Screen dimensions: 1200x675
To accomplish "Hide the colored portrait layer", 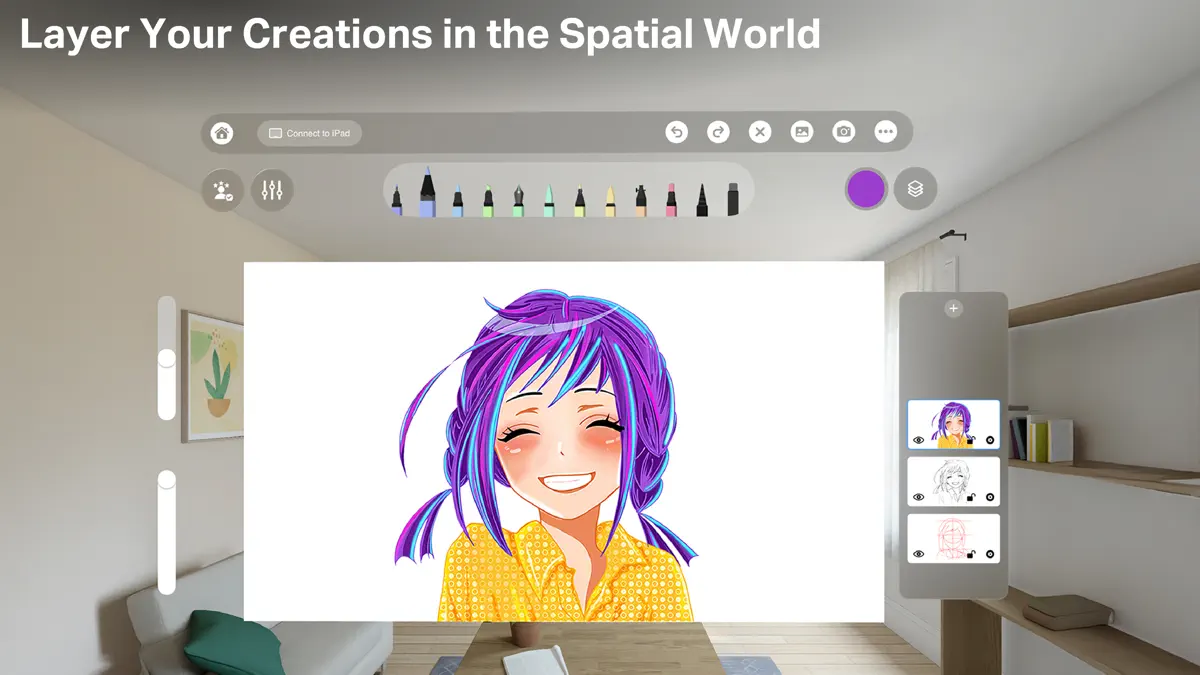I will [x=918, y=441].
